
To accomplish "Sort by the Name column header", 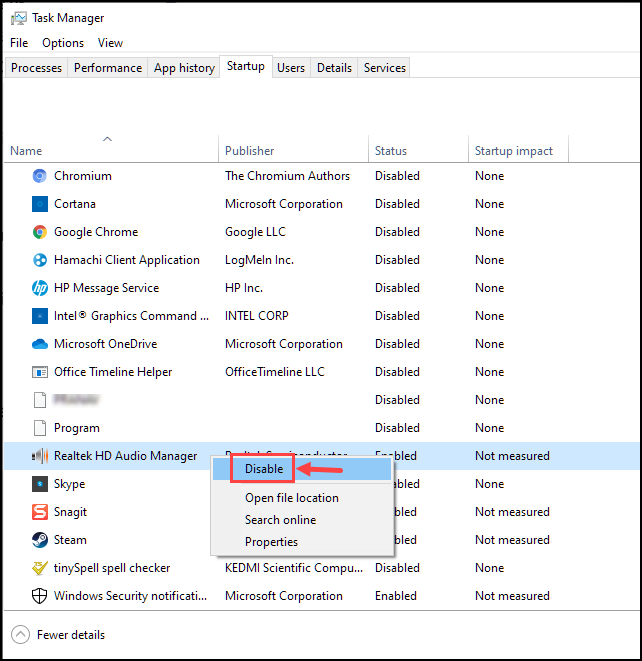I will click(26, 151).
